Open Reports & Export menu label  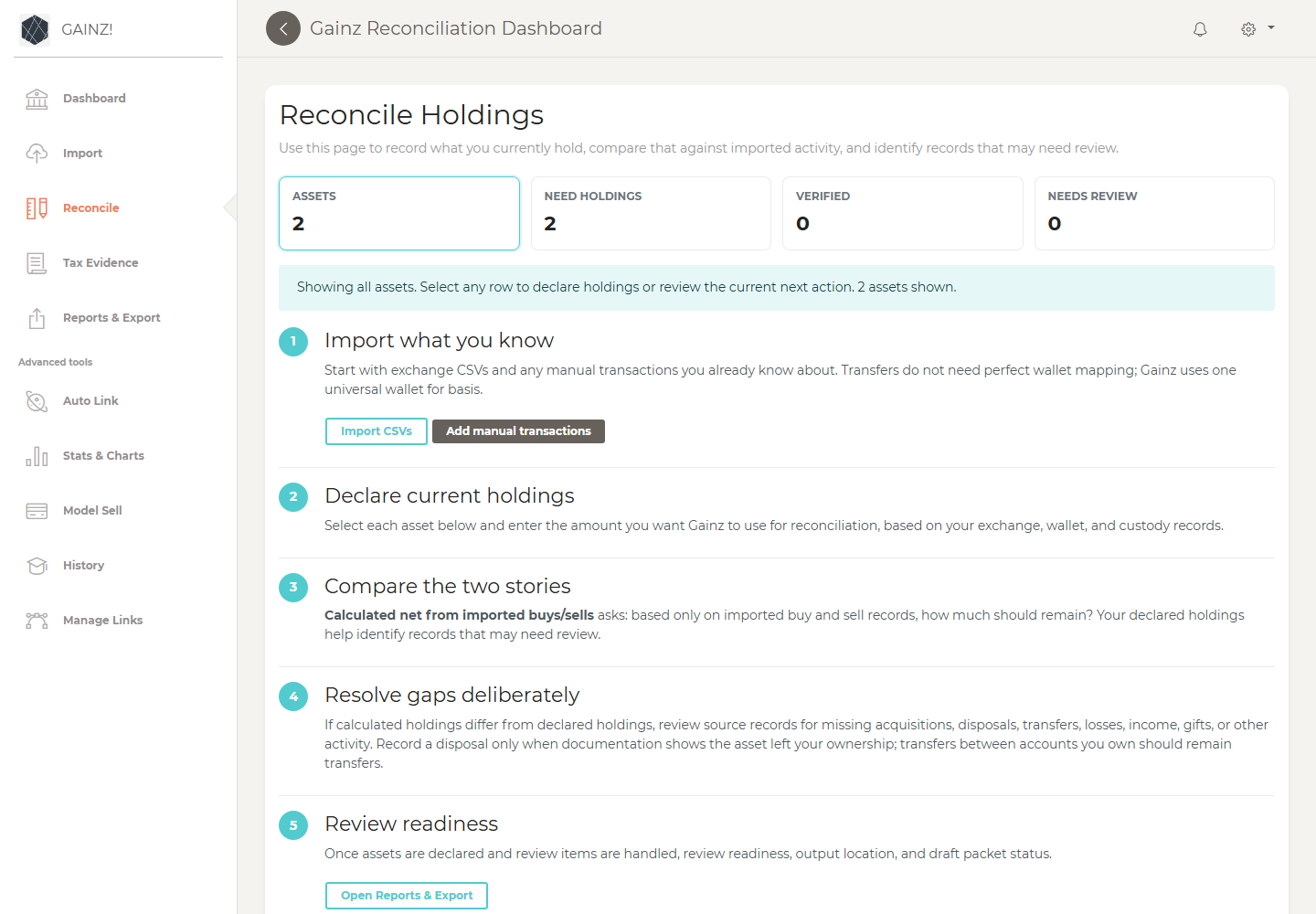(x=111, y=318)
